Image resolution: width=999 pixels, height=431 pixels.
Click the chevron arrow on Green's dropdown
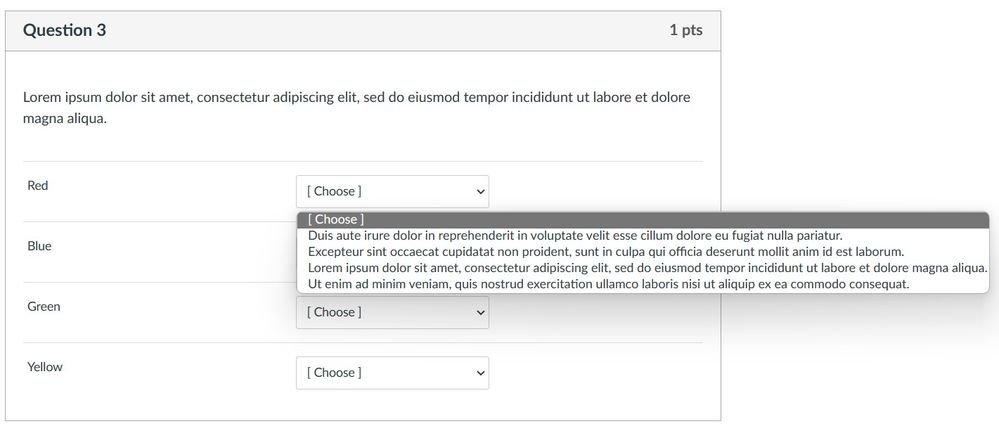pyautogui.click(x=480, y=312)
